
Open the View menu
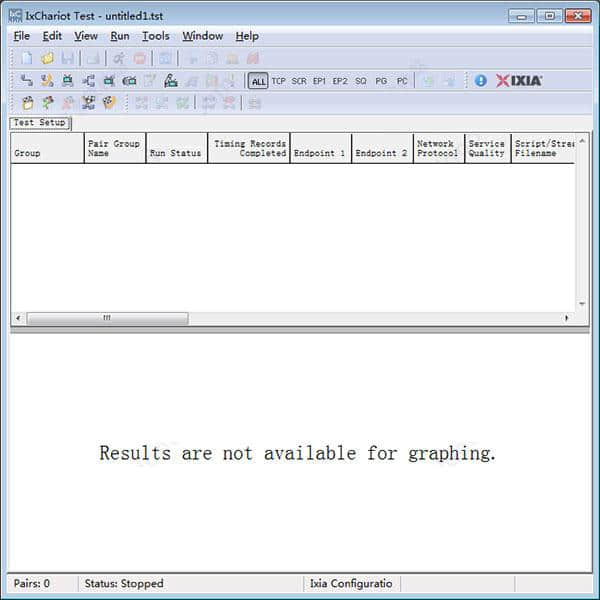[86, 36]
